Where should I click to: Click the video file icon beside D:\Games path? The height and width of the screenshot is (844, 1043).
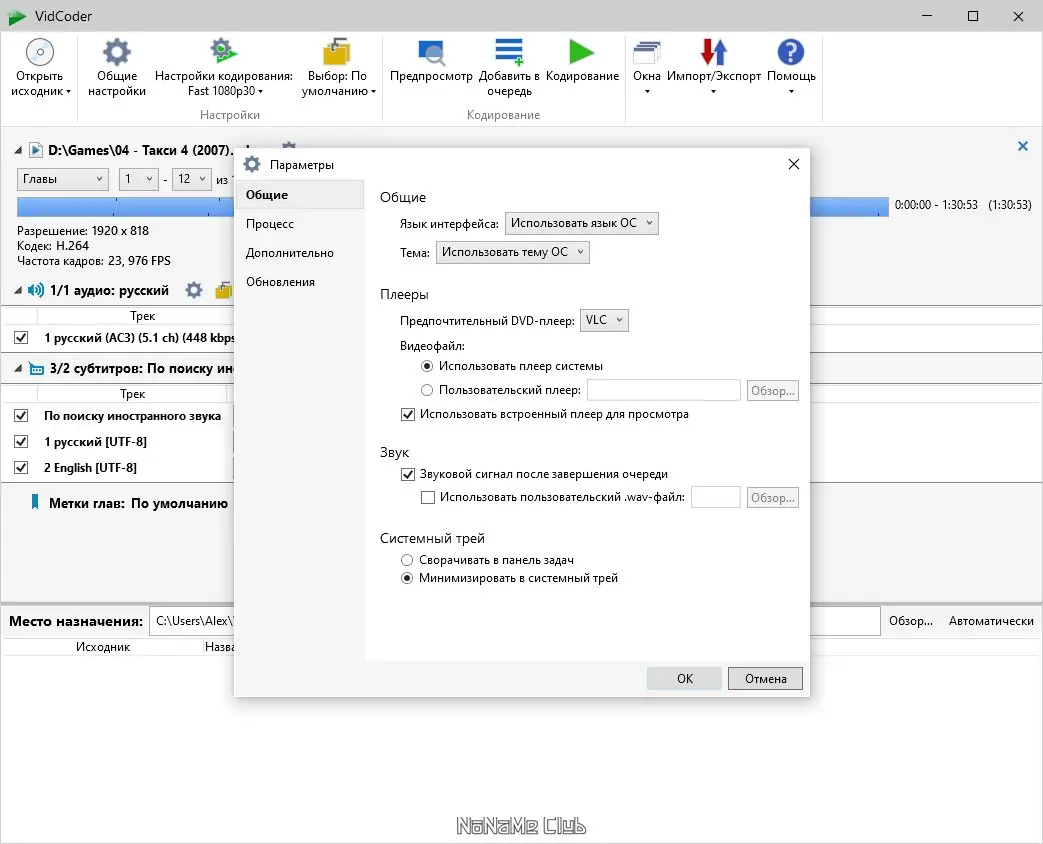coord(36,150)
